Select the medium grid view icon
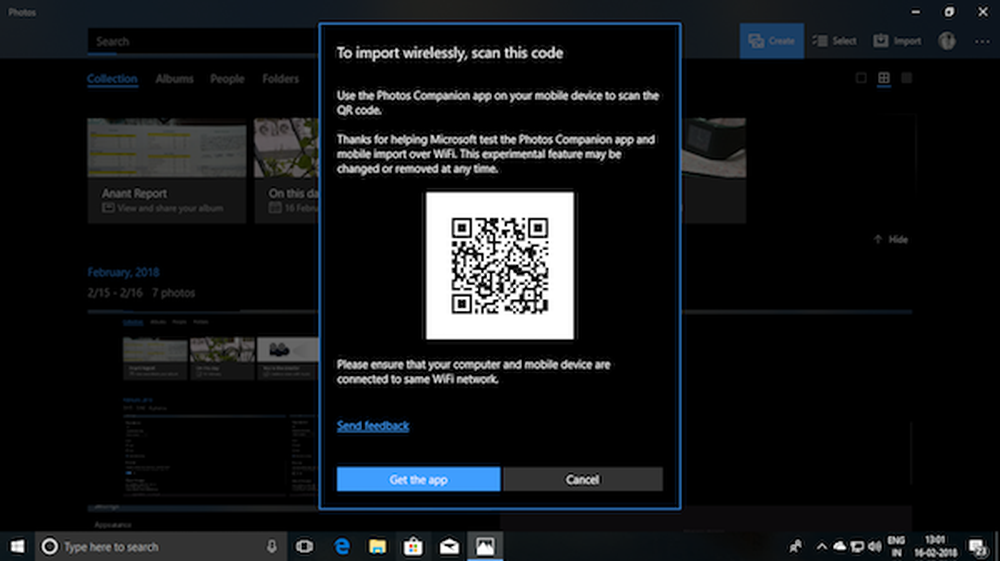 (x=884, y=78)
